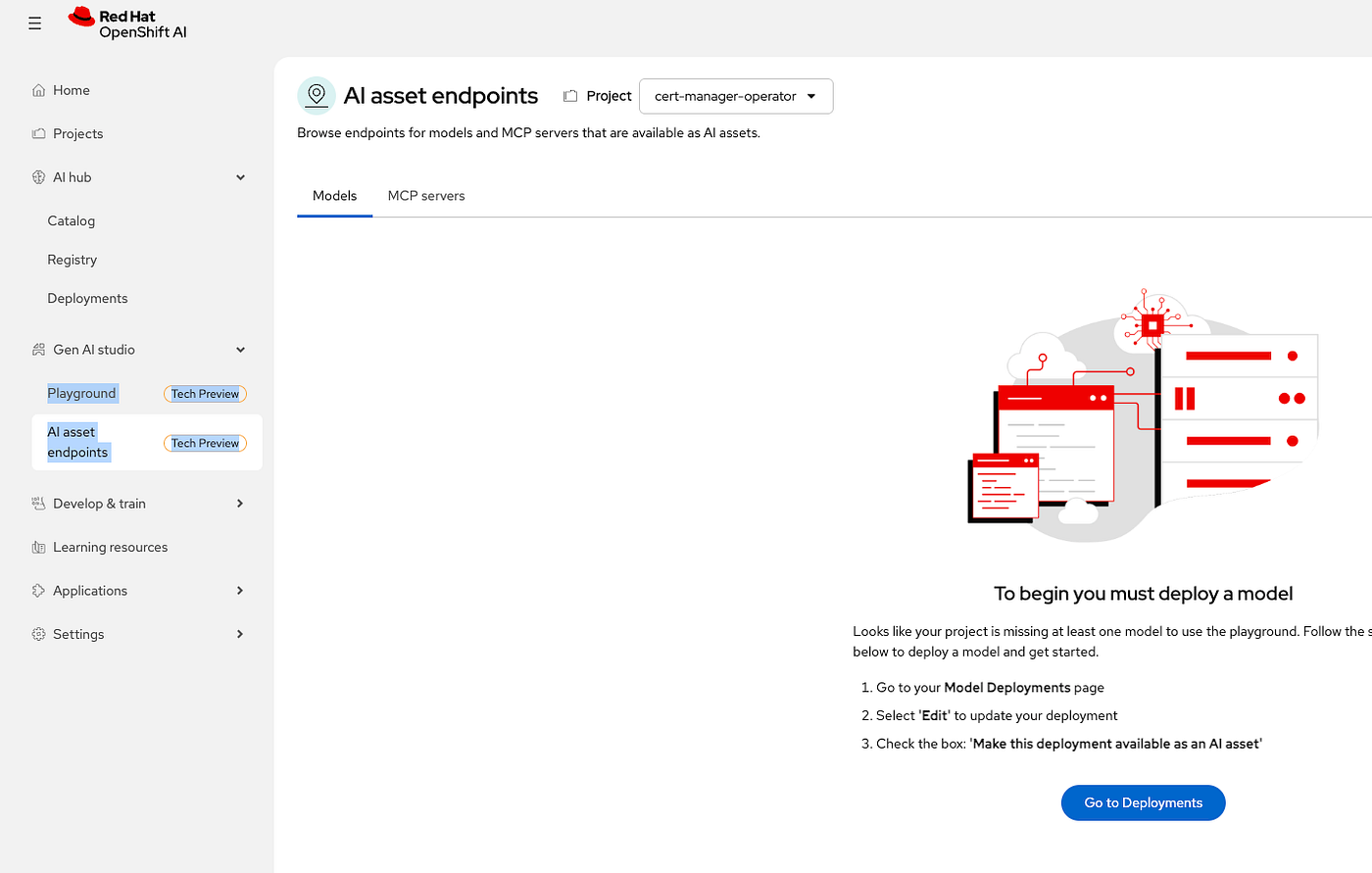Expand the Applications chevron

[241, 591]
